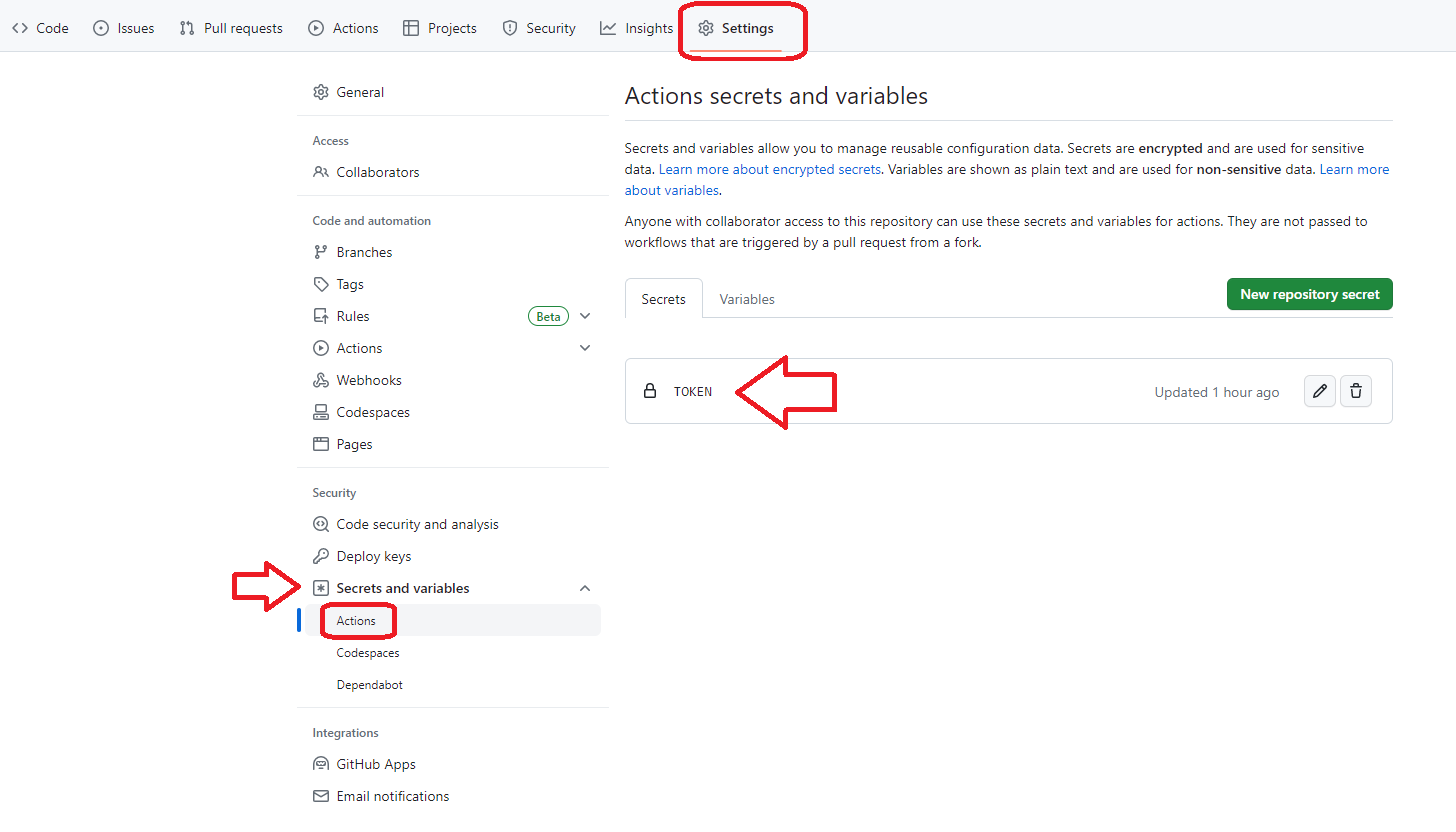The image size is (1456, 832).
Task: Click the Projects table icon
Action: [411, 28]
